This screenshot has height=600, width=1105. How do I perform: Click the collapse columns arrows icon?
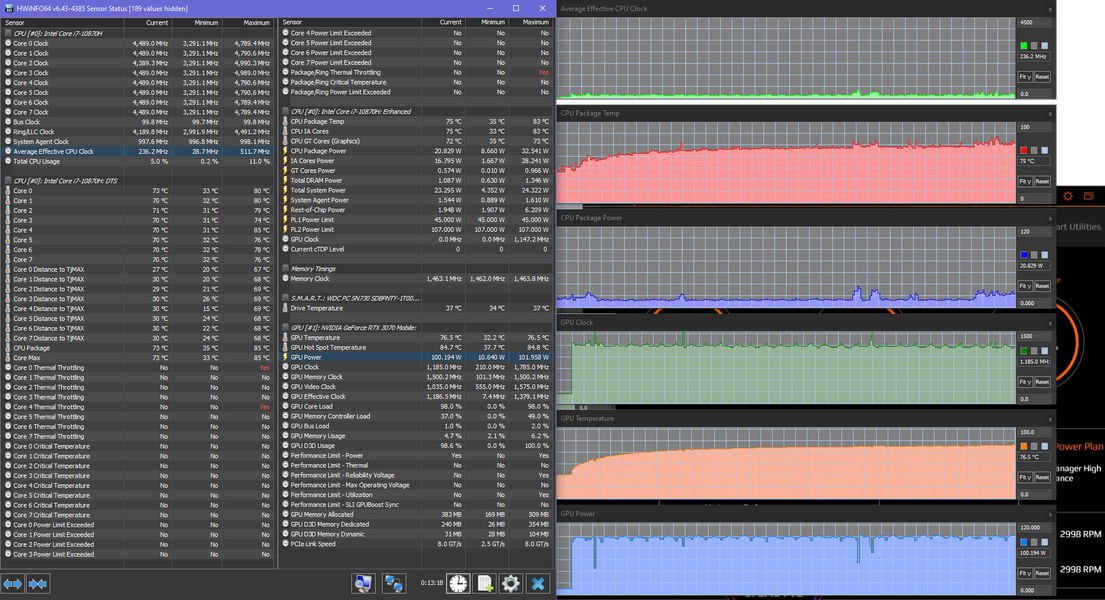pos(38,583)
